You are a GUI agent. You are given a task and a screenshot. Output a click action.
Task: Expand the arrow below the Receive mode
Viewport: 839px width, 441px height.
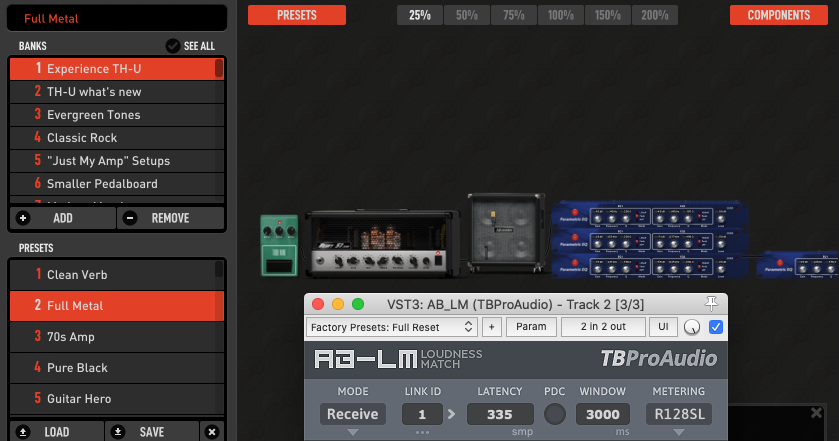point(353,432)
